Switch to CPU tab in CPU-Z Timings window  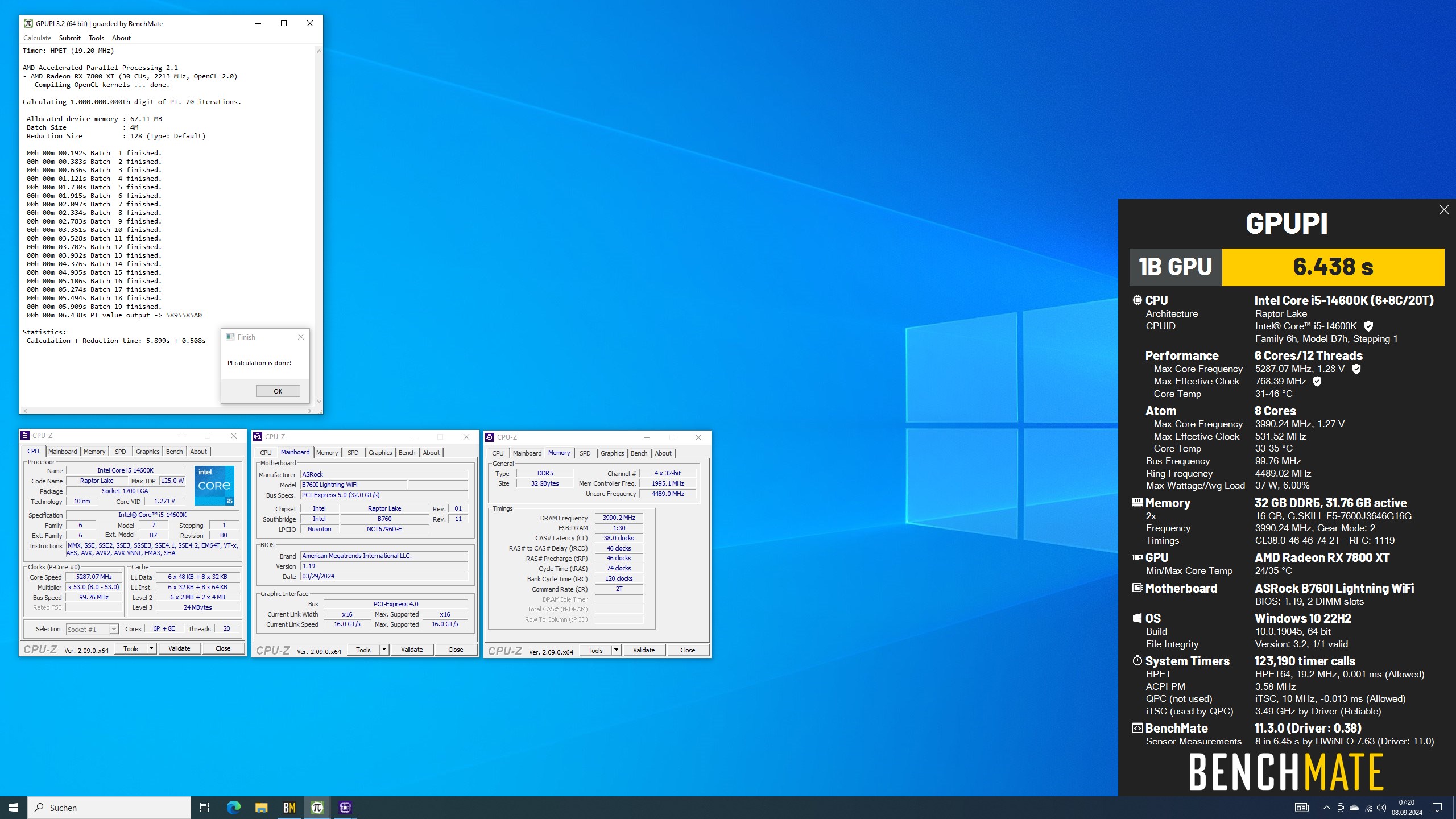coord(498,453)
